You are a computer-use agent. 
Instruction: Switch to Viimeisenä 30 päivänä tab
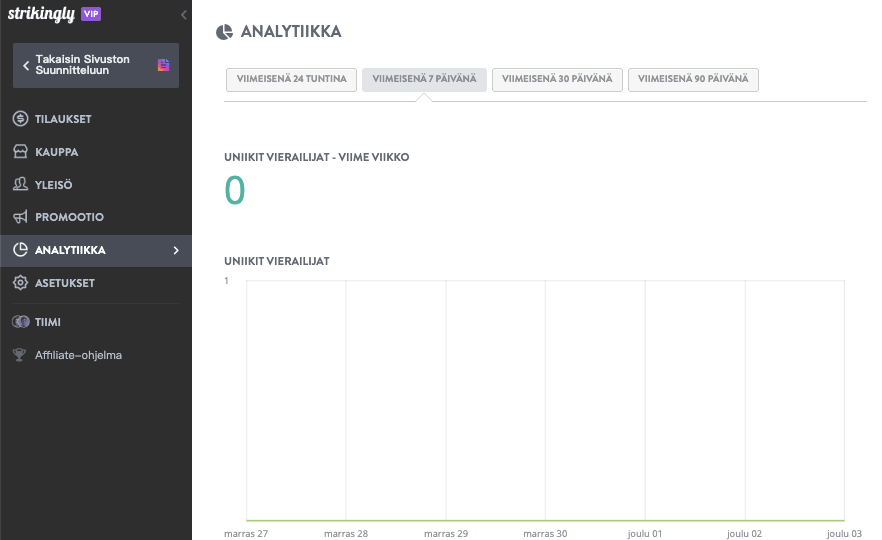pos(557,79)
